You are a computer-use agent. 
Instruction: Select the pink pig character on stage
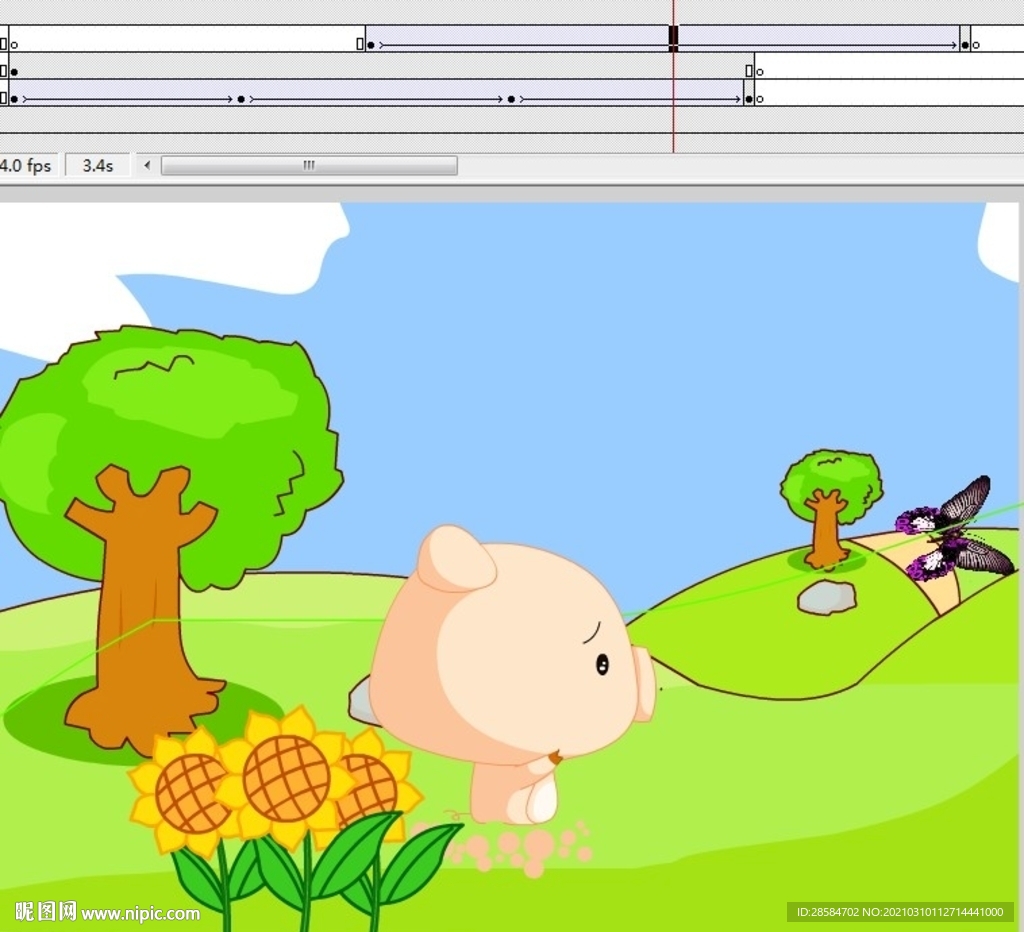coord(513,673)
